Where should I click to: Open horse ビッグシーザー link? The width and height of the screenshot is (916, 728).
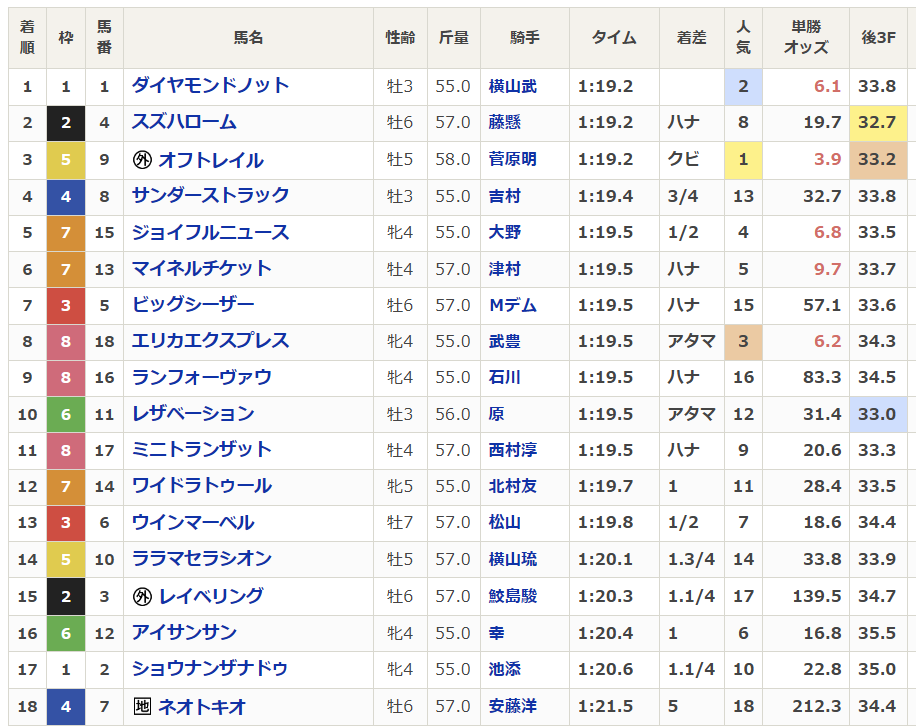click(193, 305)
